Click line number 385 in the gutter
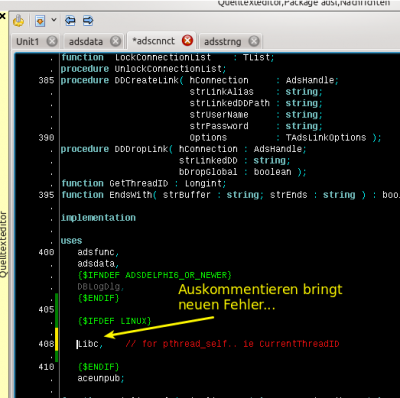 [x=46, y=80]
